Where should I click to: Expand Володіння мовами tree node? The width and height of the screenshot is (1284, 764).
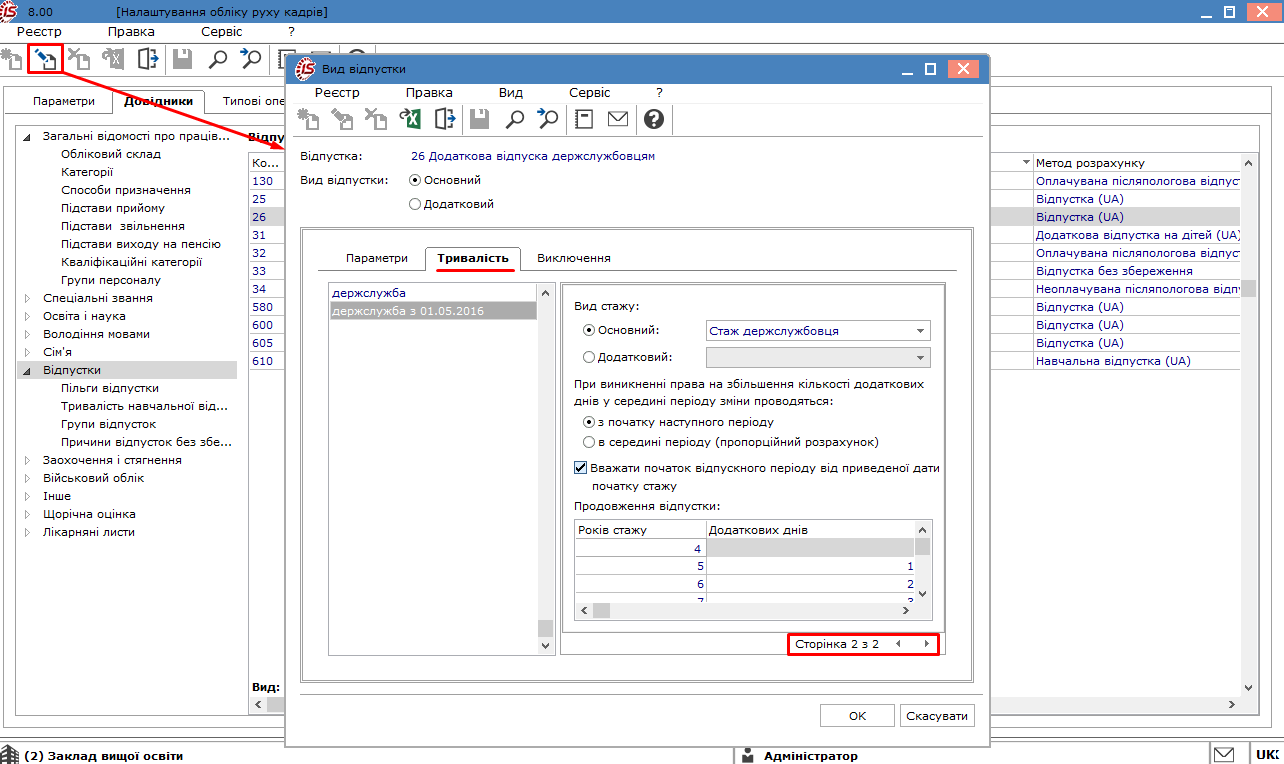[x=27, y=334]
